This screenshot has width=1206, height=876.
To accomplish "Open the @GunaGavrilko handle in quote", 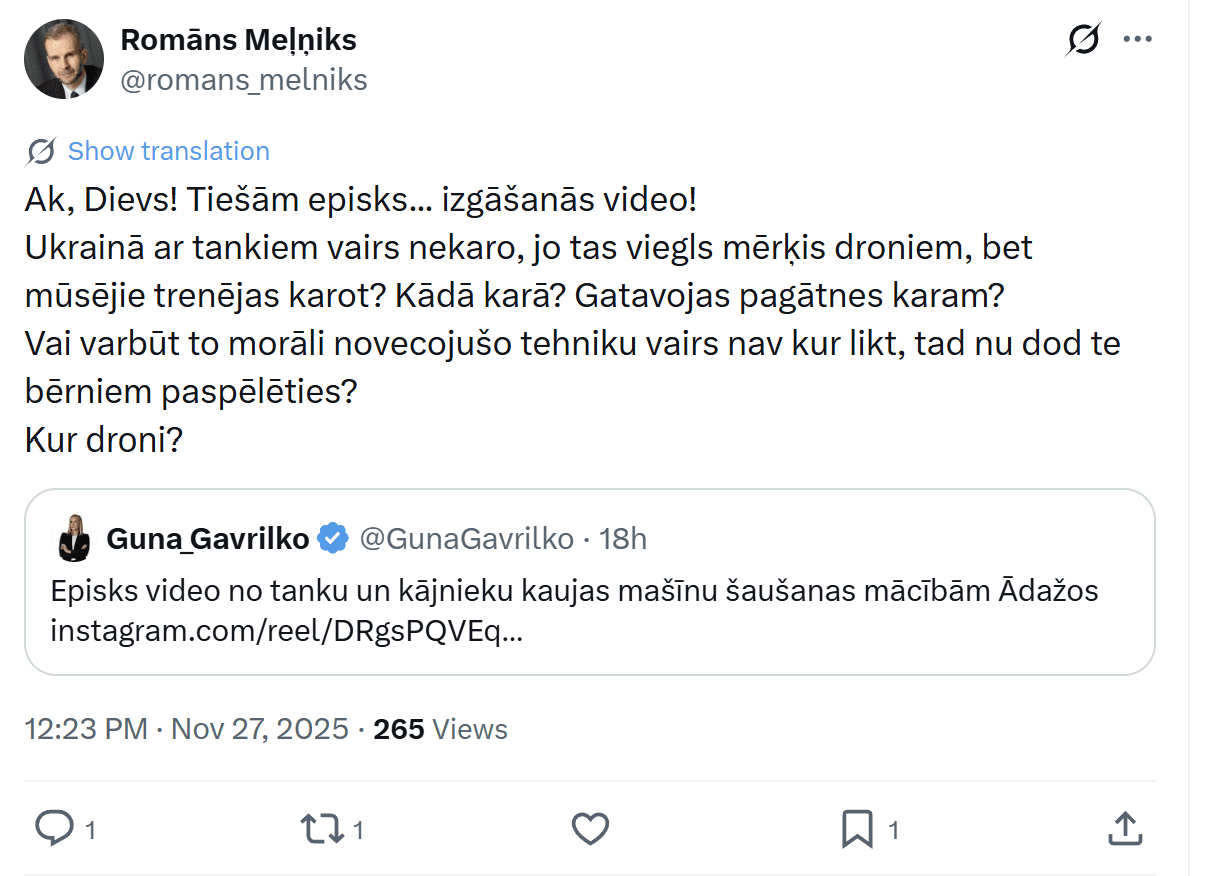I will tap(466, 539).
